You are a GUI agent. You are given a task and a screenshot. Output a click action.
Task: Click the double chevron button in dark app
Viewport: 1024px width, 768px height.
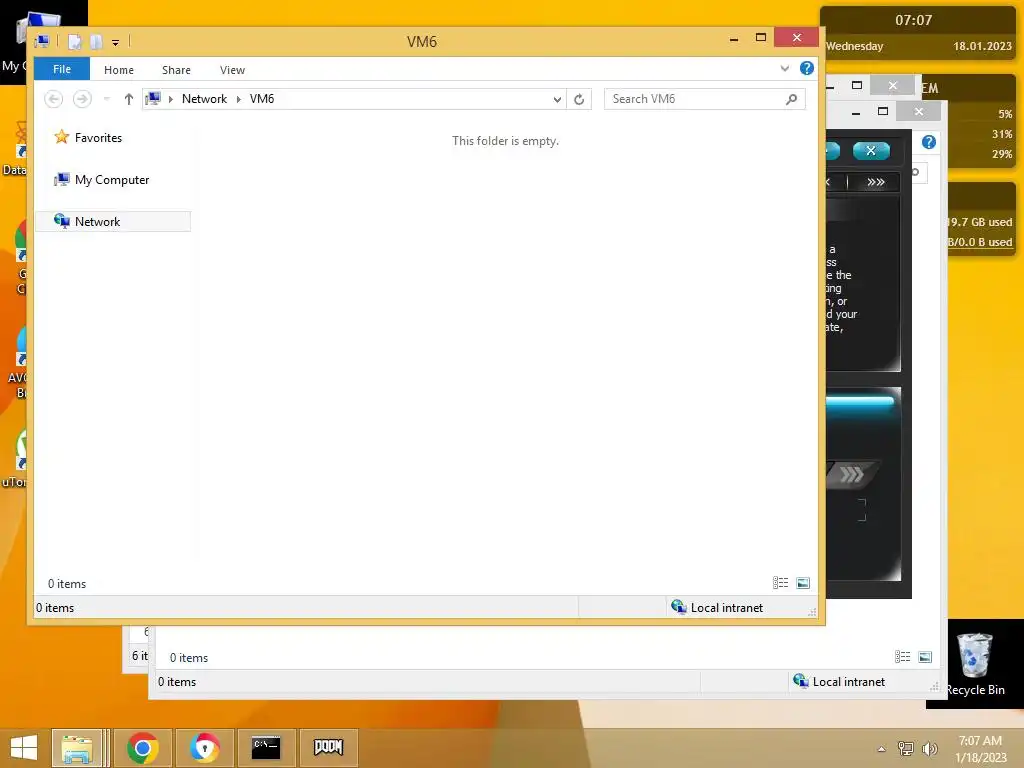click(876, 182)
